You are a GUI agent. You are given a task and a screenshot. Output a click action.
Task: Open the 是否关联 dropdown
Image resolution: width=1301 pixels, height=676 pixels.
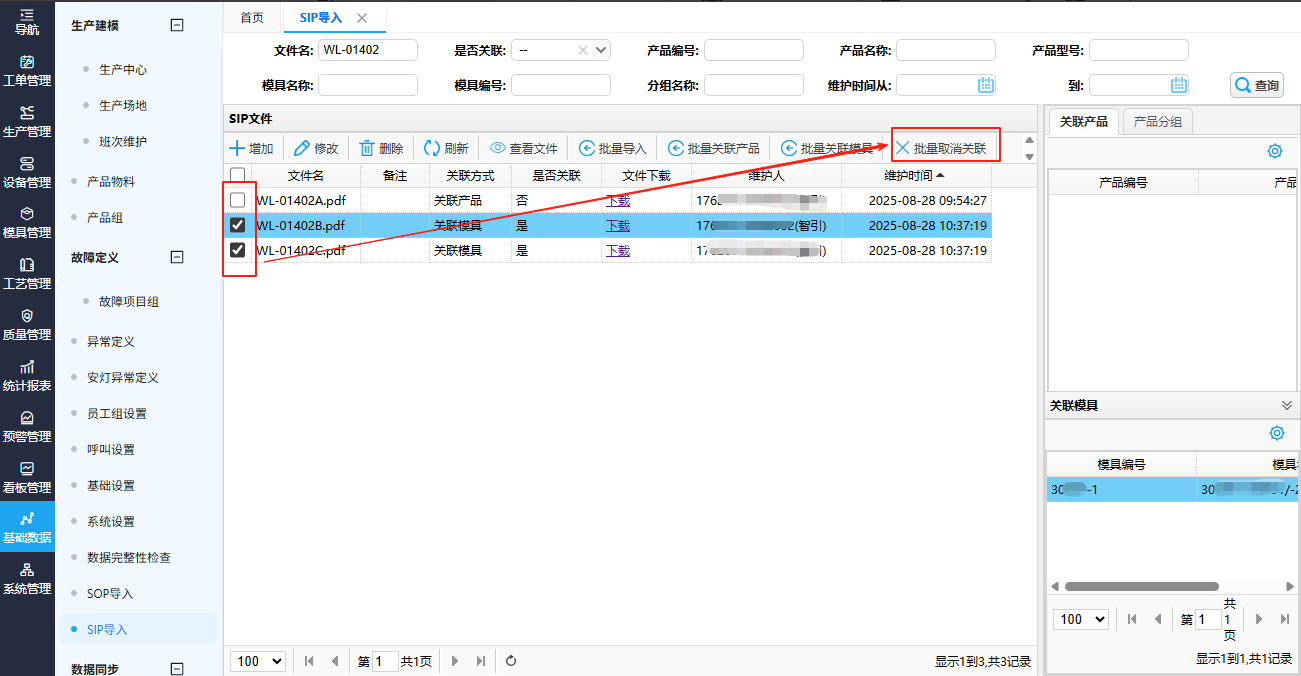click(x=601, y=50)
